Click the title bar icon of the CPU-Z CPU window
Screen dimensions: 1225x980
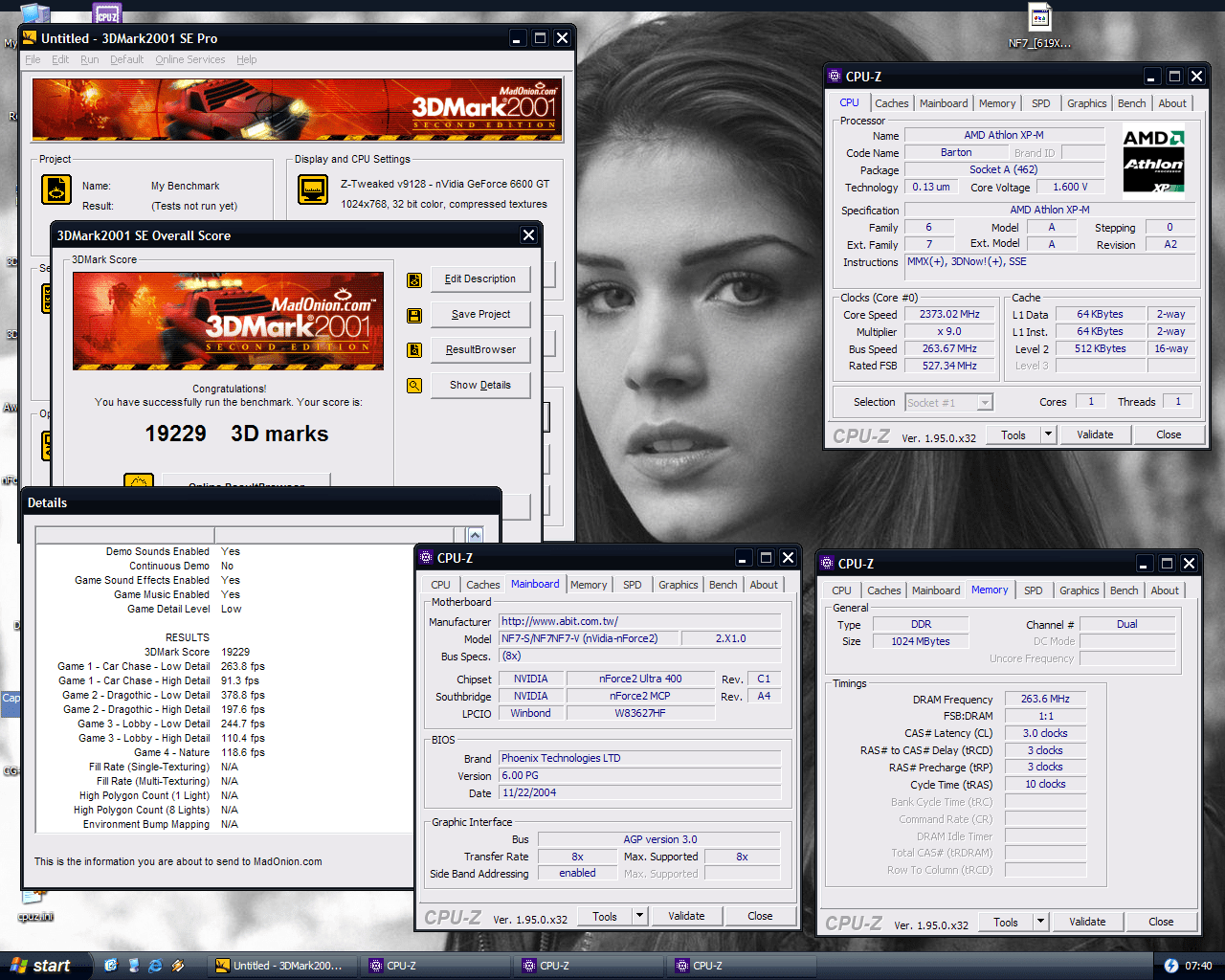pos(835,77)
